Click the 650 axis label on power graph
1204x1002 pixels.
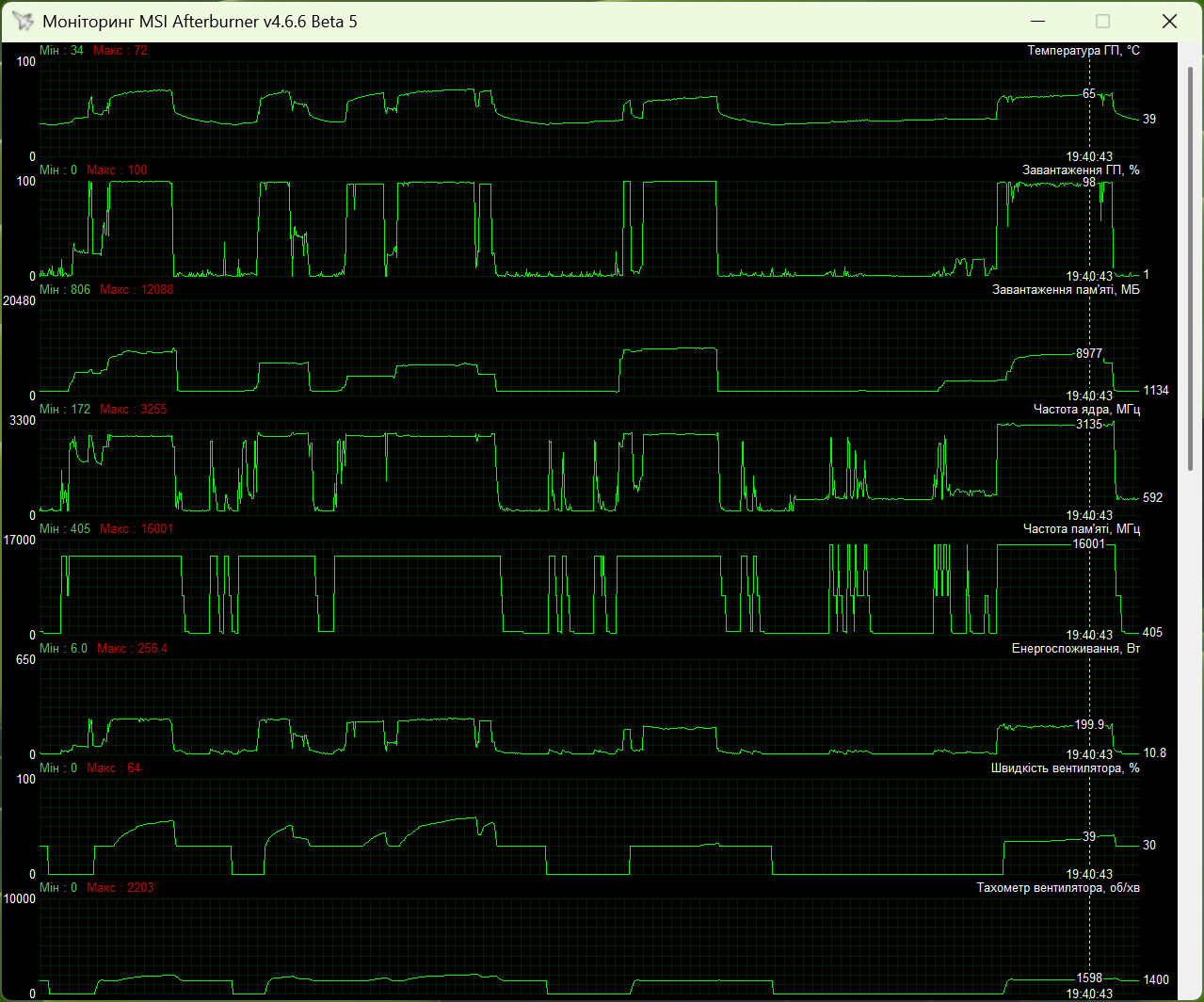pos(25,659)
